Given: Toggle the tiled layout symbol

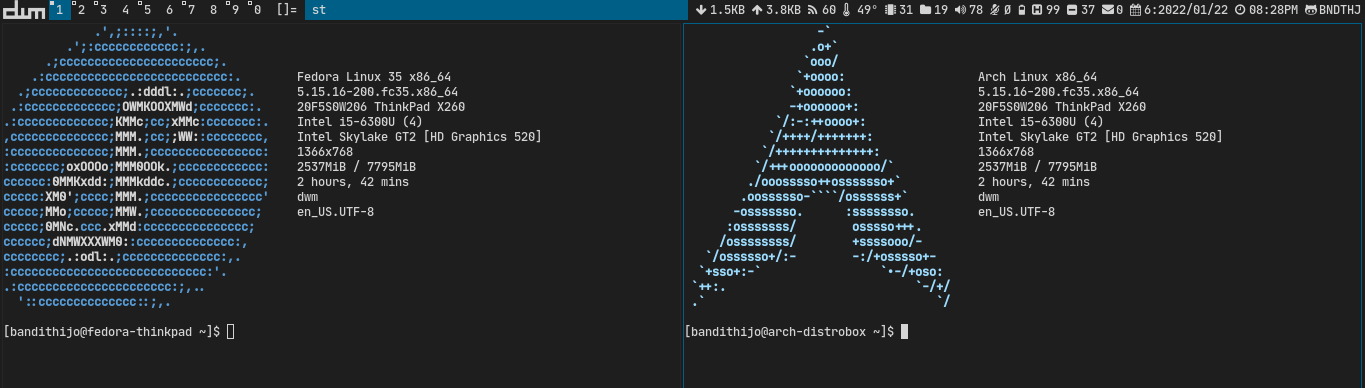Looking at the screenshot, I should [286, 10].
